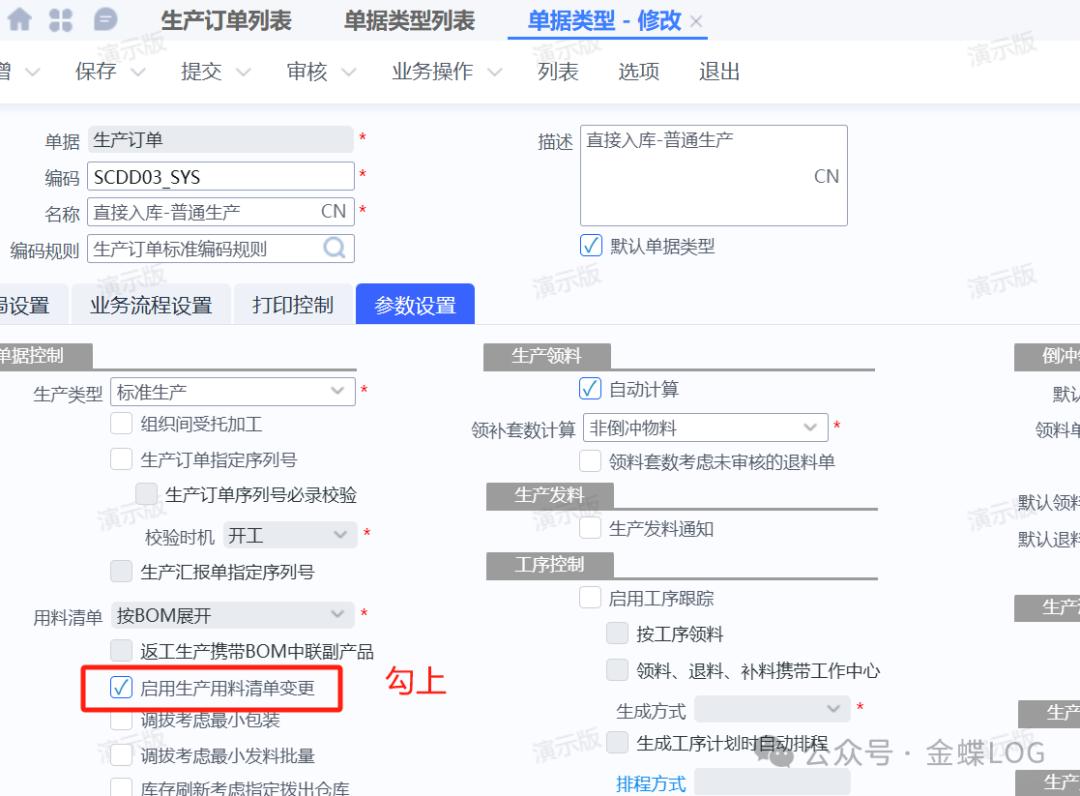The width and height of the screenshot is (1080, 796).
Task: Expand the 保存 arrow in toolbar
Action: tap(138, 72)
